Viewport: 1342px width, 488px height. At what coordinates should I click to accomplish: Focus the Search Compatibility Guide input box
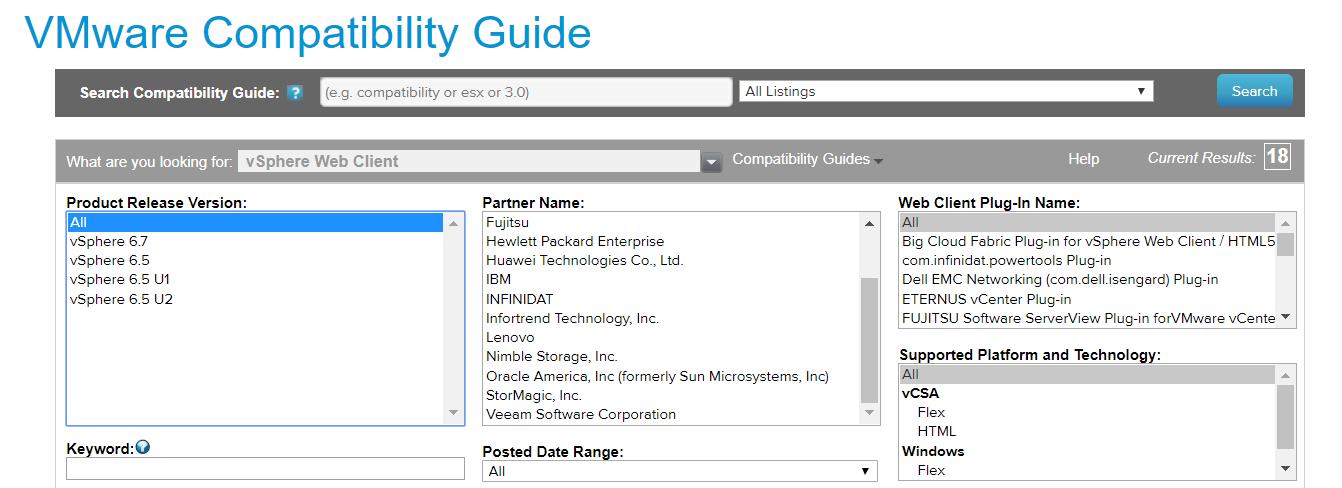coord(526,92)
